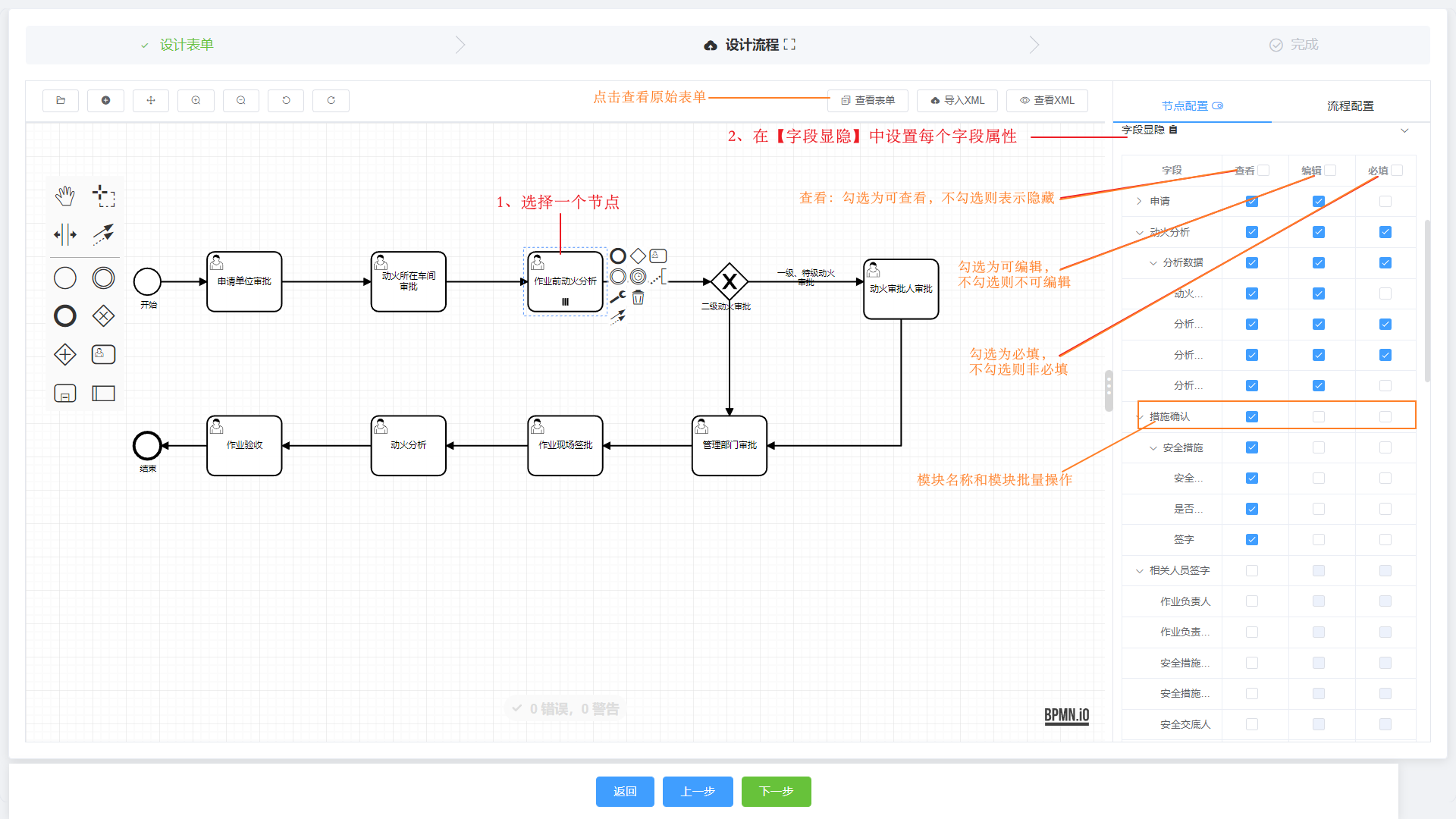Click the panel splitter drag handle

(1109, 391)
